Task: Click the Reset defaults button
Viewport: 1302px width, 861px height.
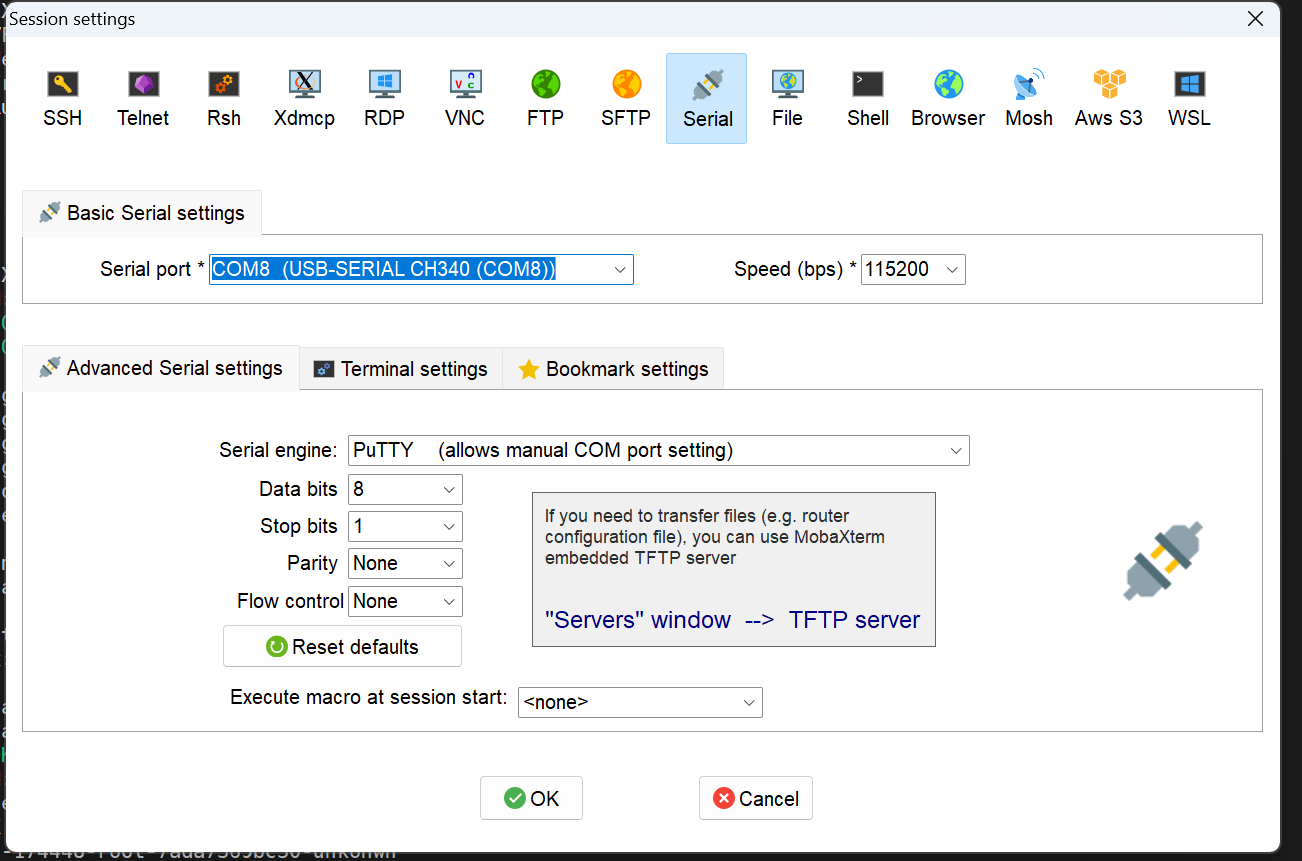Action: click(342, 647)
